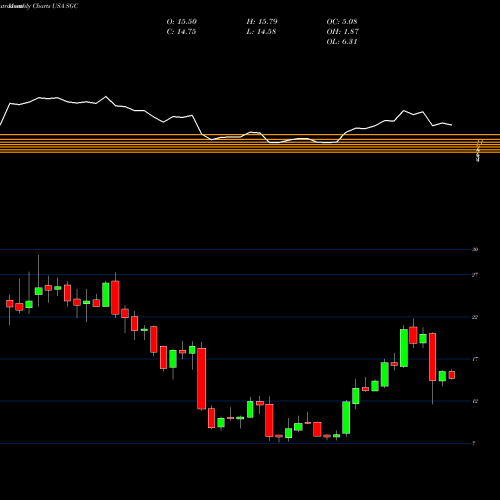Click the 'Charts USA SGC' chart title
This screenshot has height=500, width=500.
[55, 6]
